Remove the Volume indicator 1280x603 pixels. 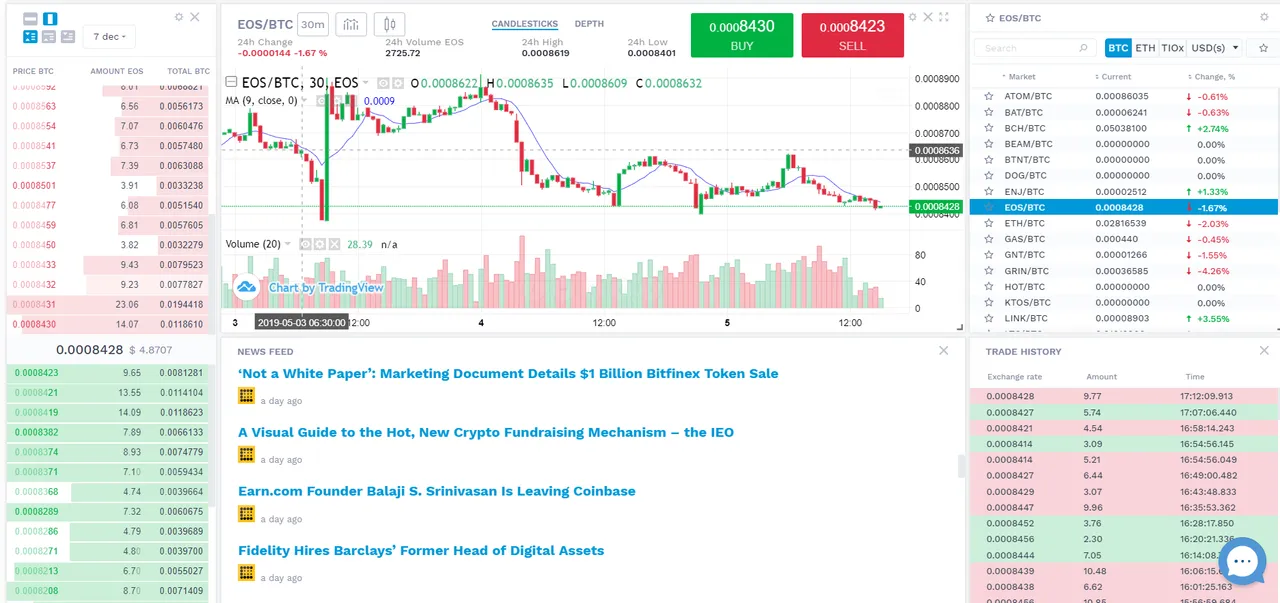click(335, 244)
